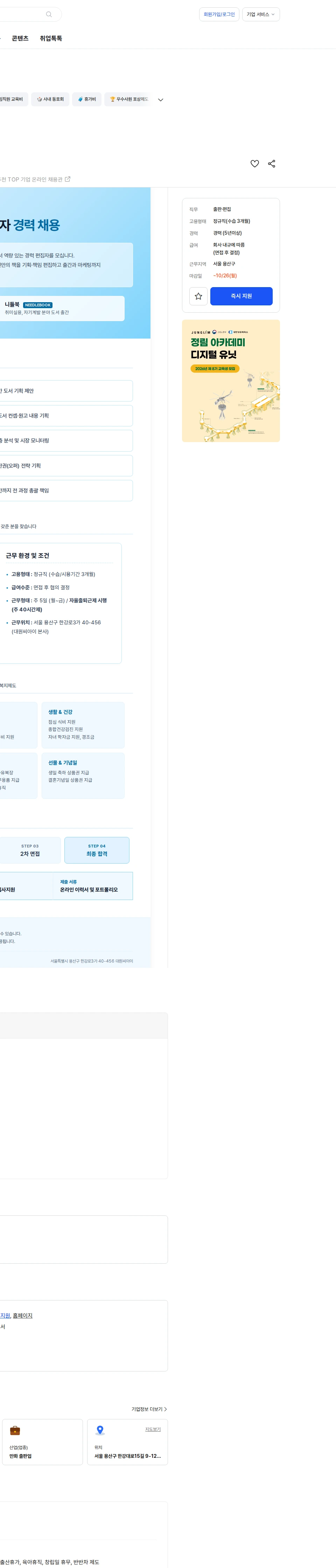Screen dimensions: 336x1568
Task: Open the 홈페이지 link
Action: [x=22, y=1315]
